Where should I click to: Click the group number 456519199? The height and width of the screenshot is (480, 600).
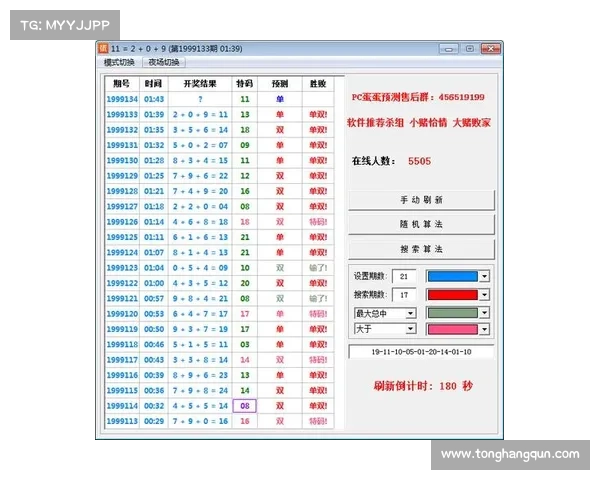coord(461,97)
